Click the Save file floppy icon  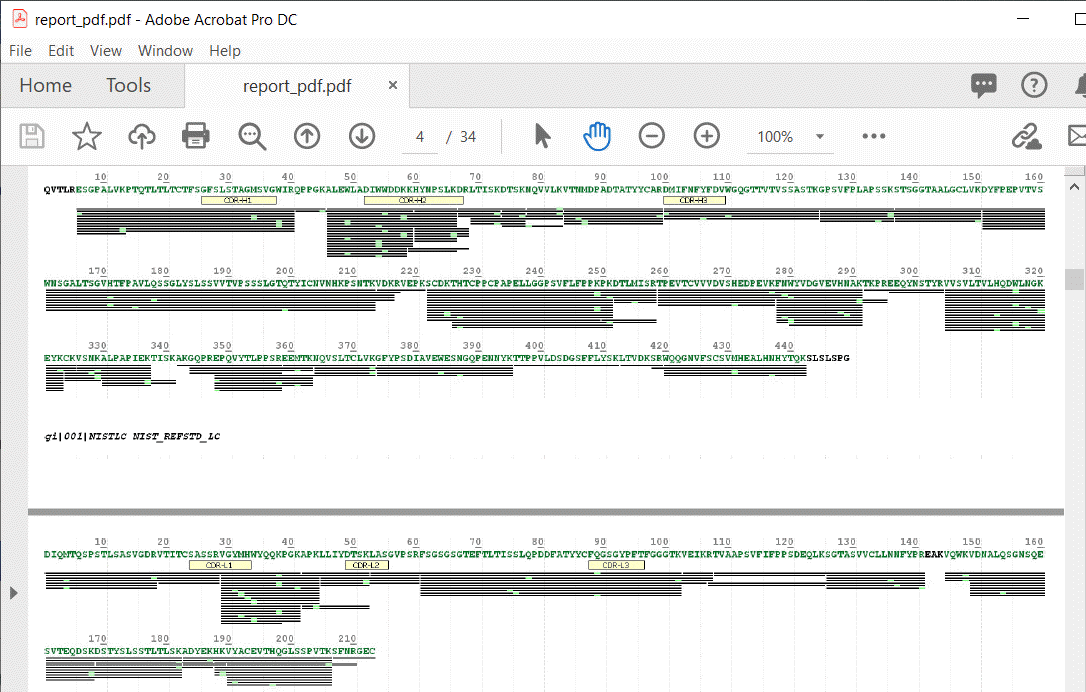32,136
